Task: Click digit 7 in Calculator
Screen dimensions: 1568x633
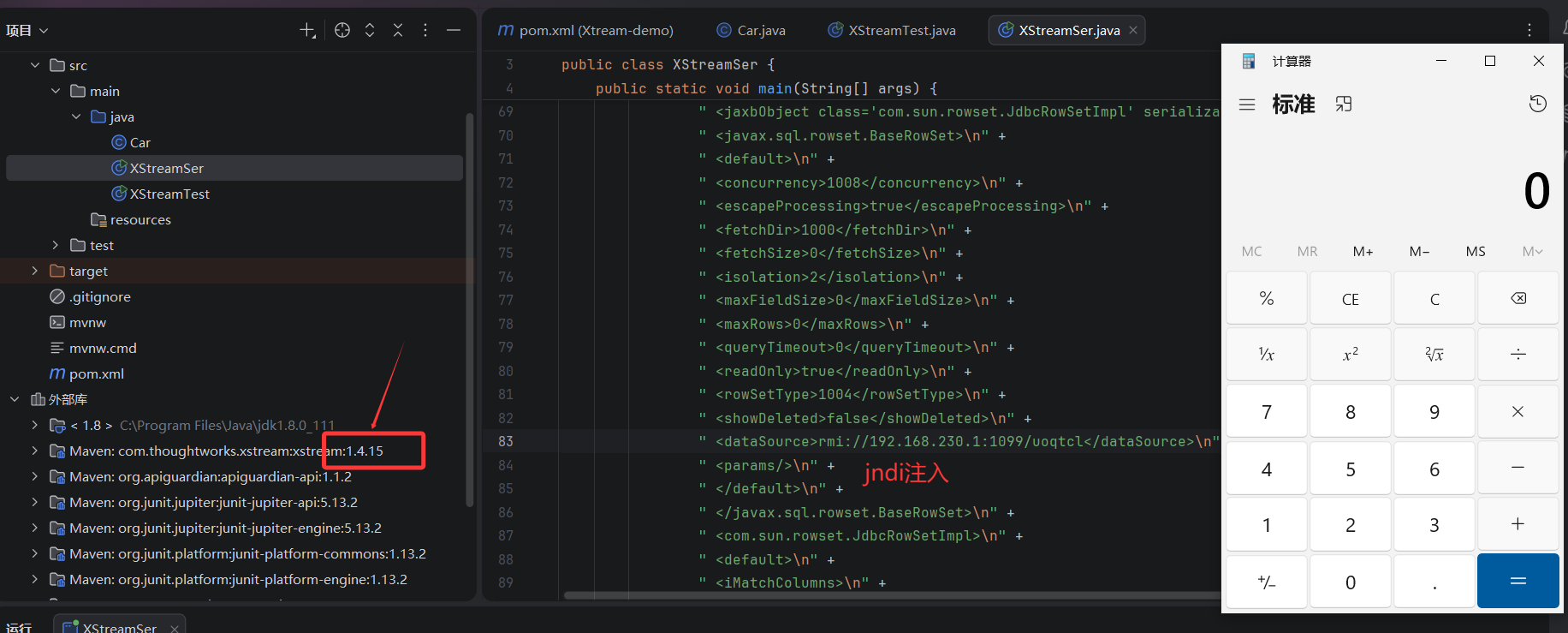Action: tap(1267, 411)
